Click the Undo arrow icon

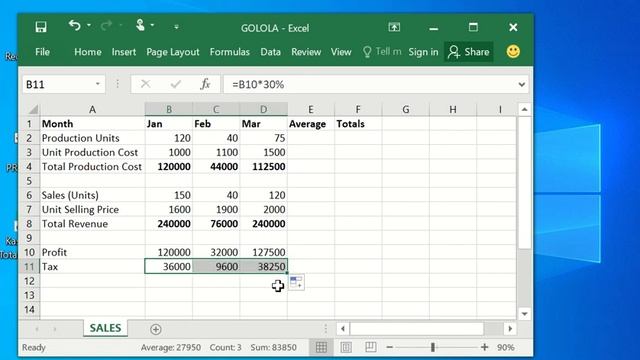coord(74,26)
